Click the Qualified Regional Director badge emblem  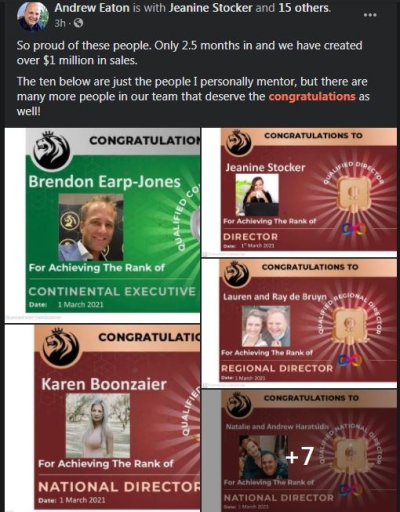tap(350, 325)
